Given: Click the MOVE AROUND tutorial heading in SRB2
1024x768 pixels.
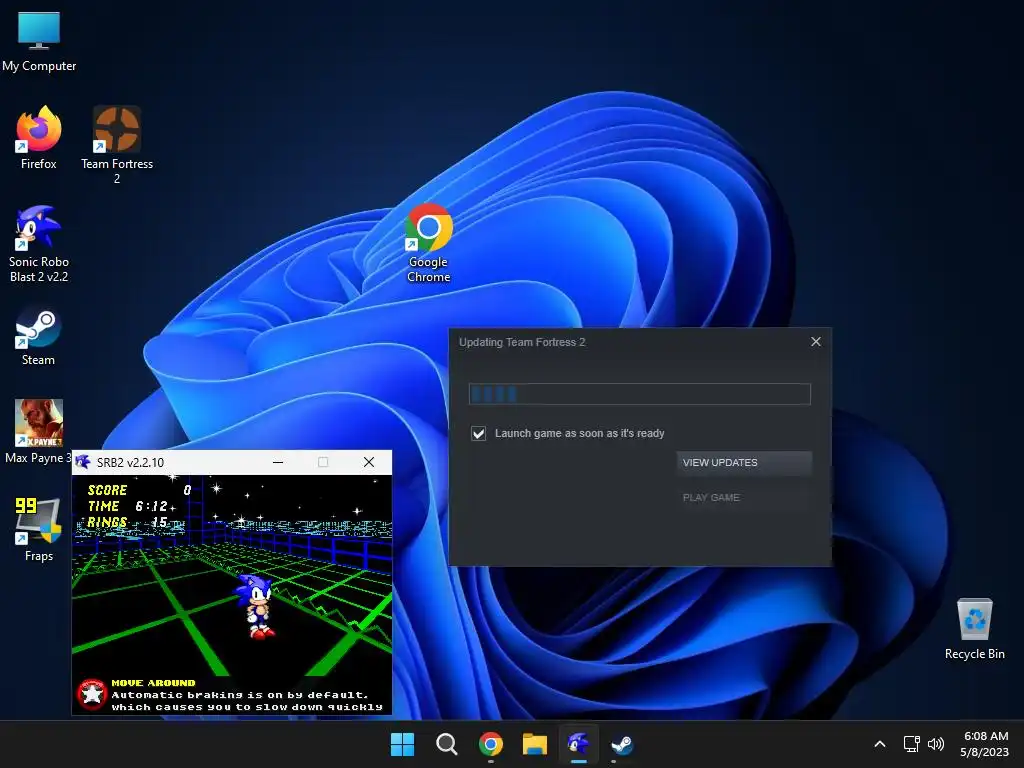Looking at the screenshot, I should coord(153,683).
